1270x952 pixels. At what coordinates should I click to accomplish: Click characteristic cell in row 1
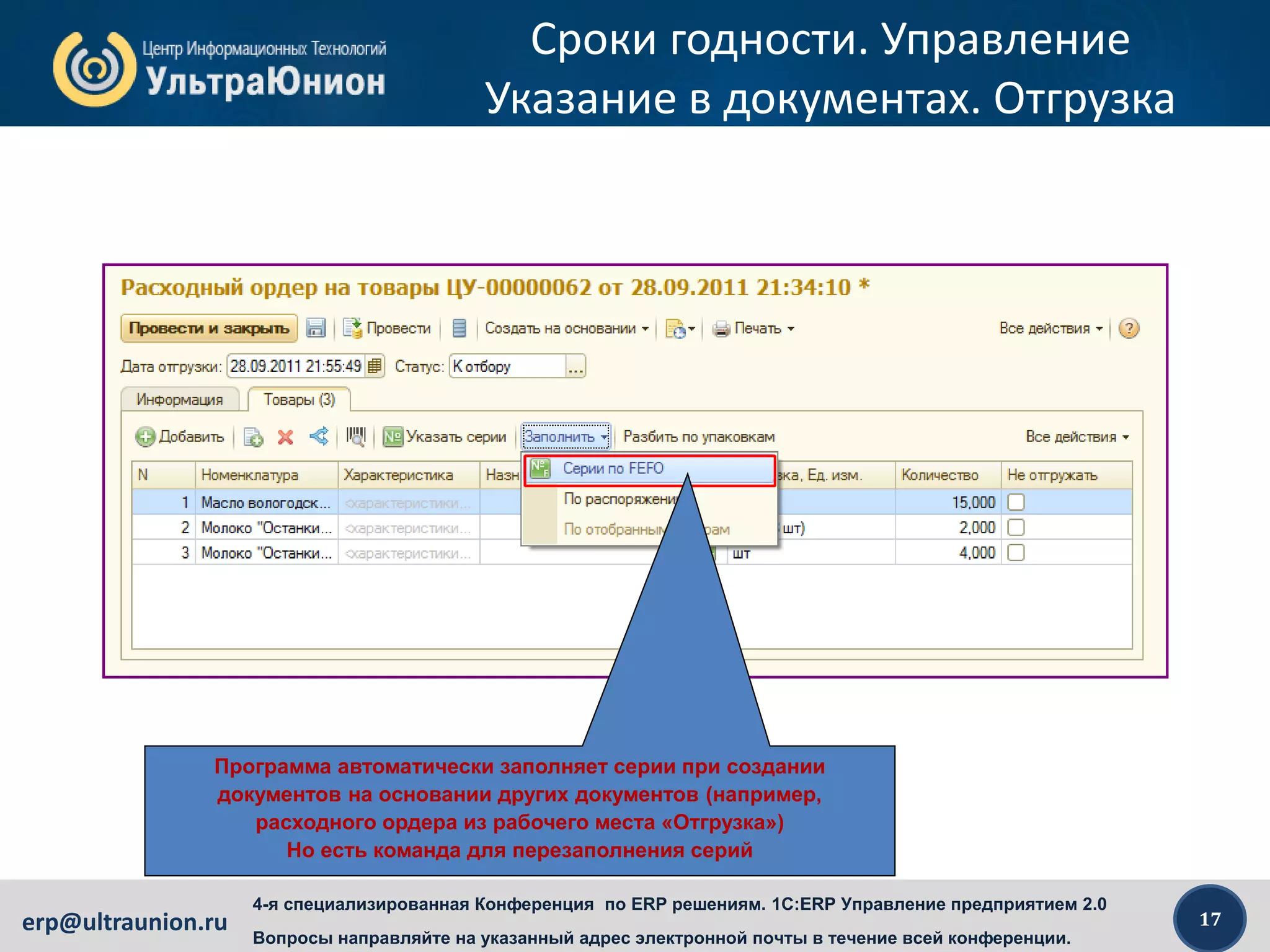click(409, 503)
